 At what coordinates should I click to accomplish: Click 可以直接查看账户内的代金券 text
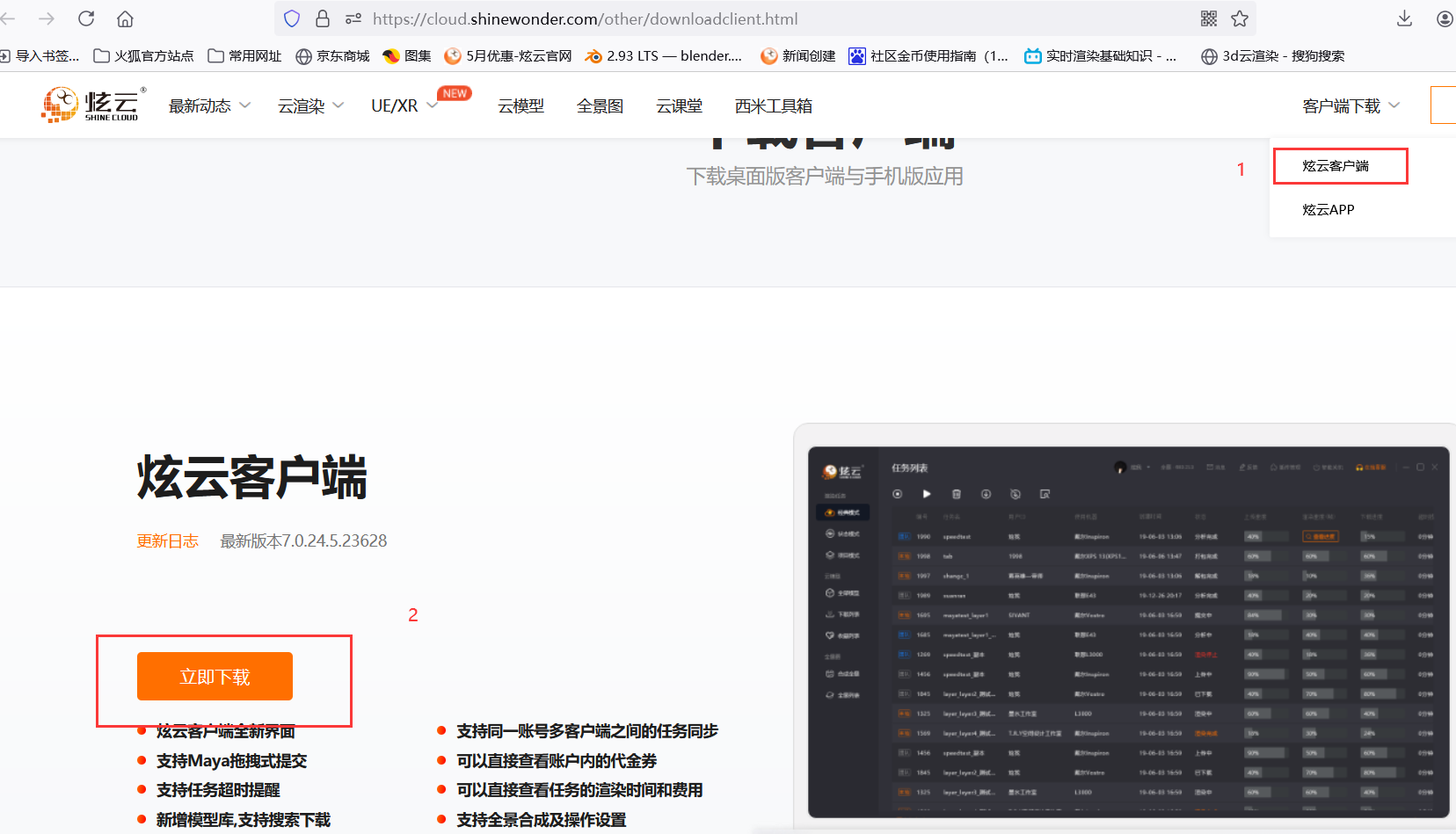click(x=557, y=760)
